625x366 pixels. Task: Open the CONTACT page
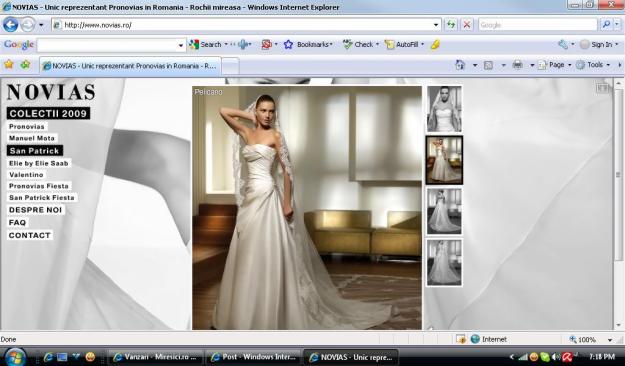click(x=29, y=236)
